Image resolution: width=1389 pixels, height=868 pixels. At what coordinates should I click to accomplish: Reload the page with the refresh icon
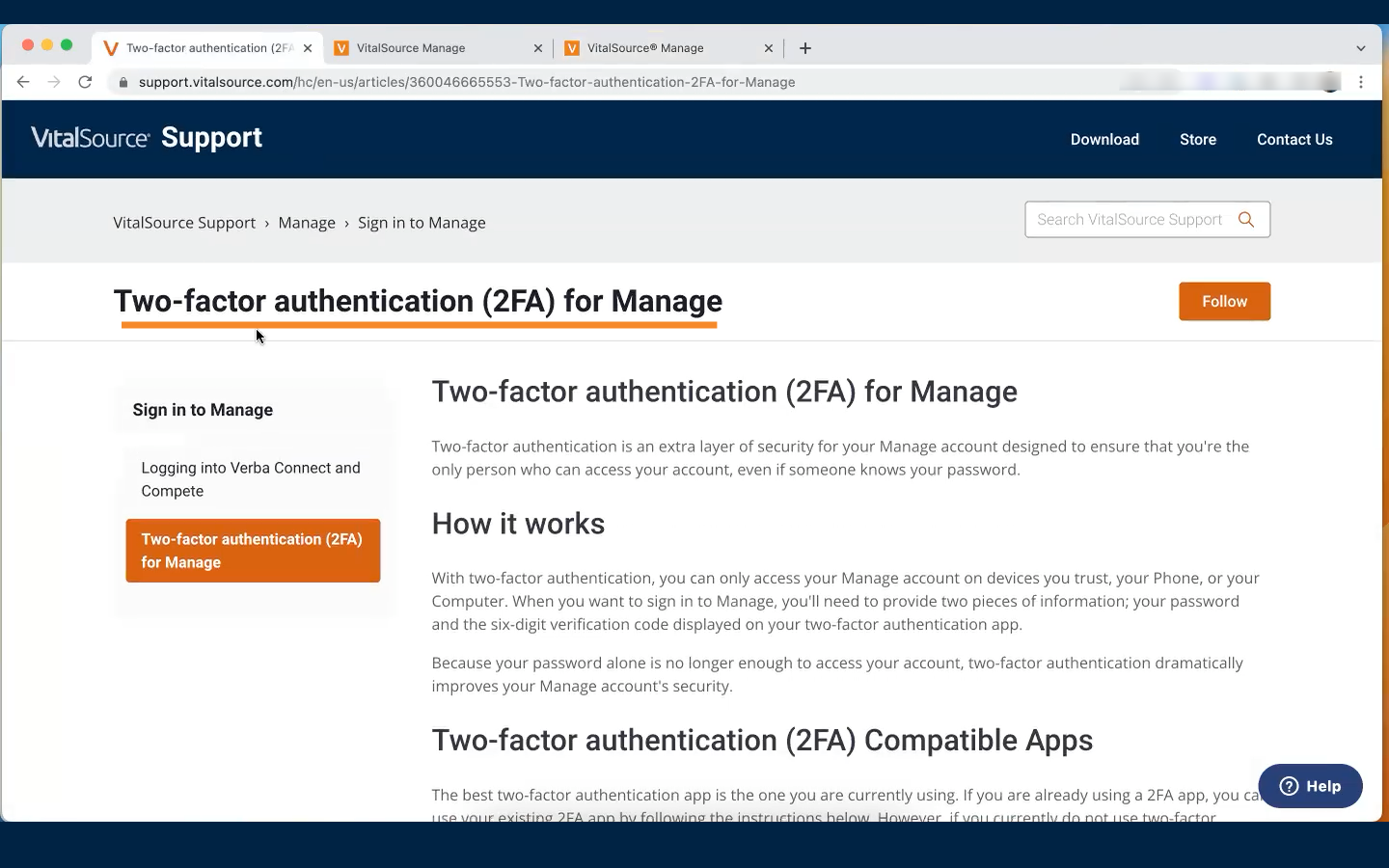coord(85,82)
